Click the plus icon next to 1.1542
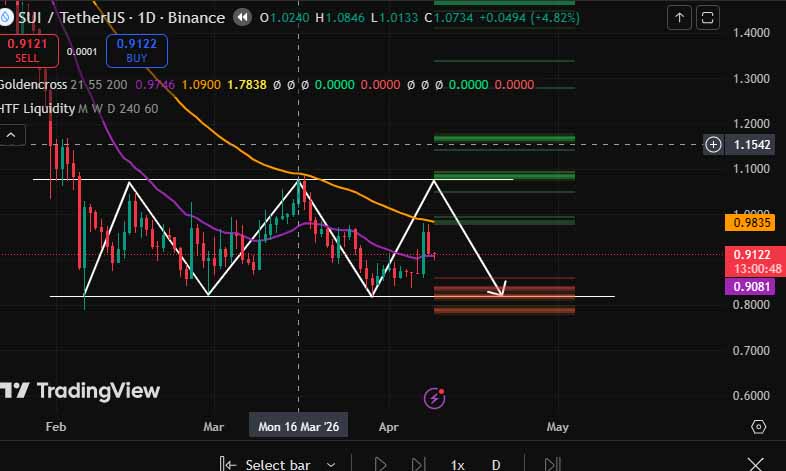 coord(713,145)
